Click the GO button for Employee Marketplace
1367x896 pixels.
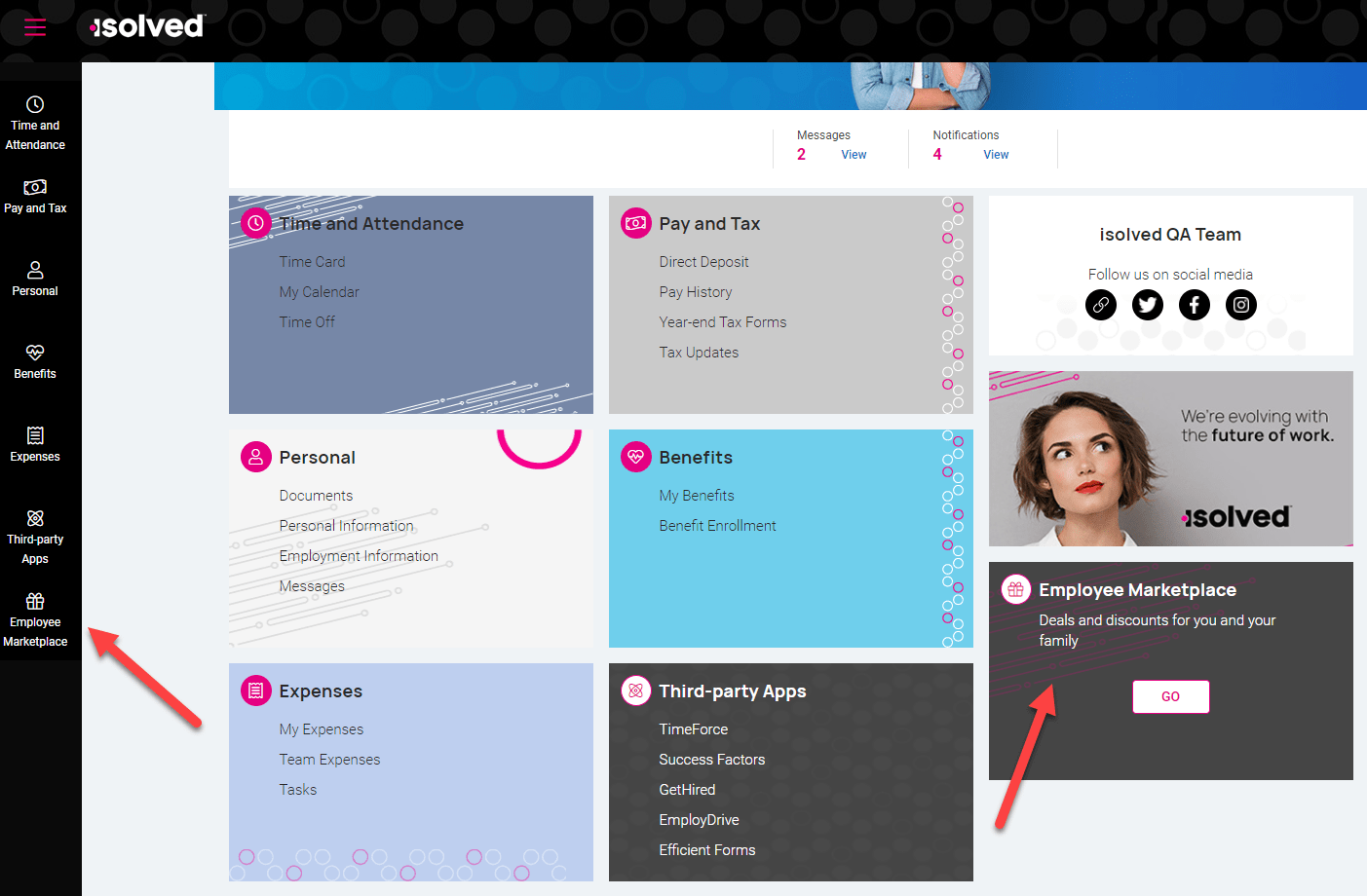coord(1170,696)
